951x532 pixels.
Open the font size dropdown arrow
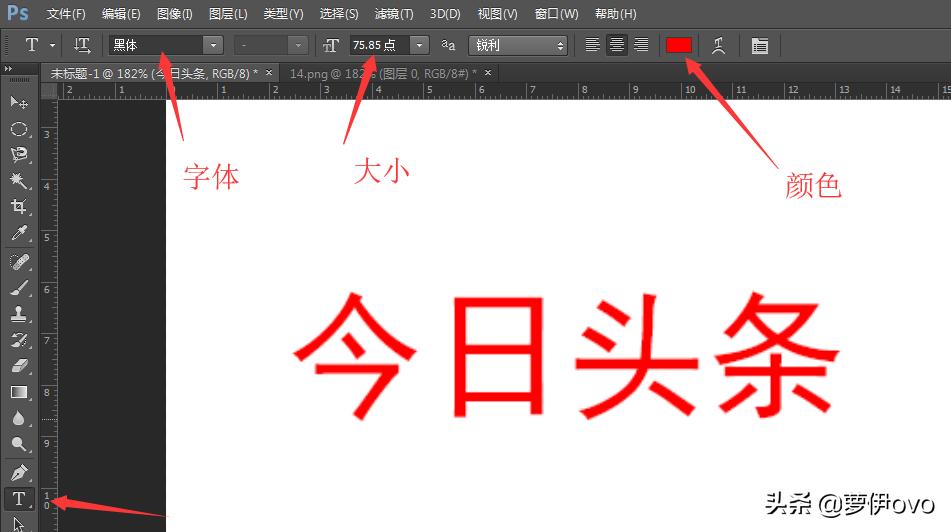click(x=419, y=45)
